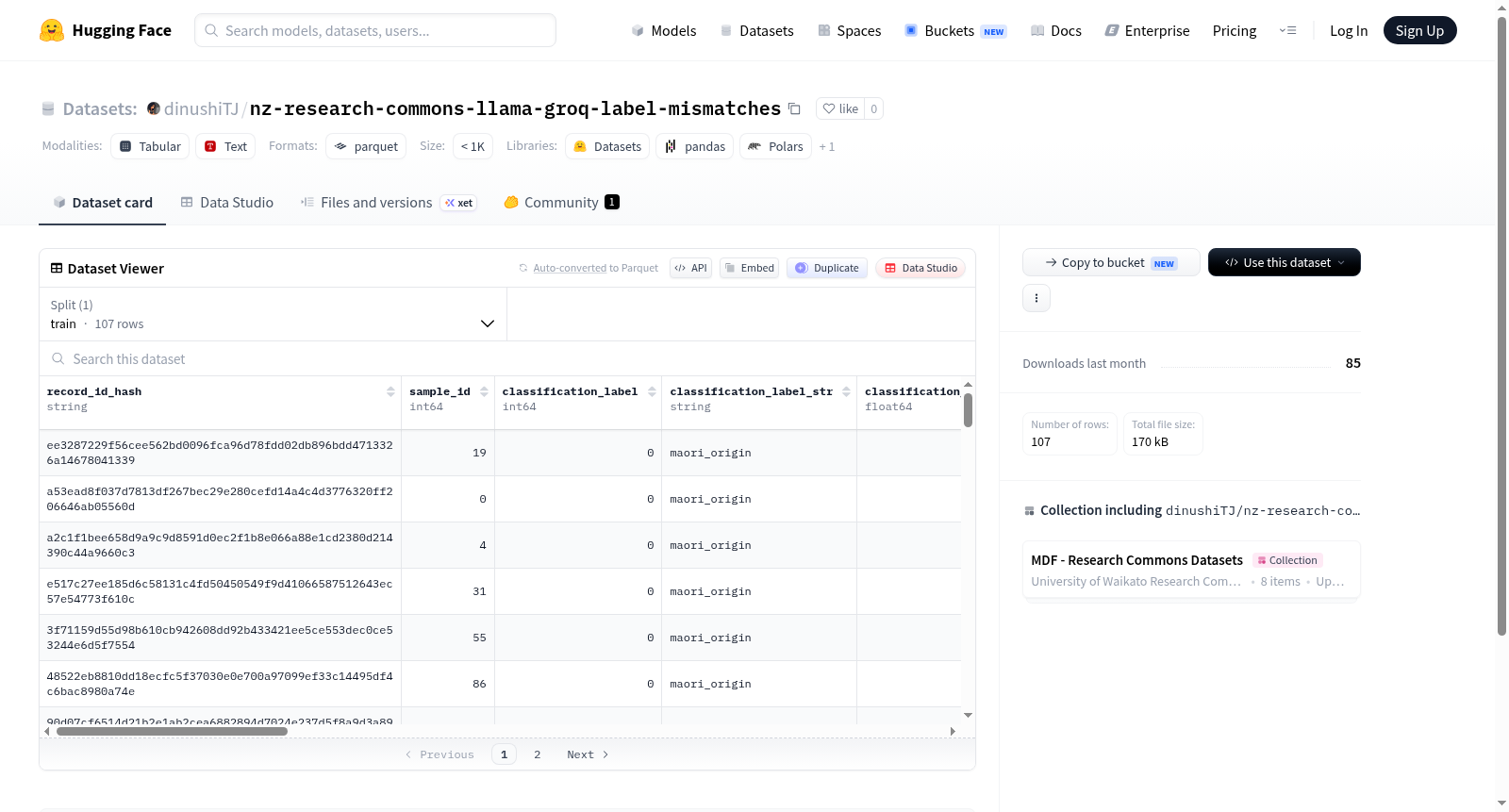Click the Embed button
This screenshot has height=812, width=1509.
coord(750,268)
